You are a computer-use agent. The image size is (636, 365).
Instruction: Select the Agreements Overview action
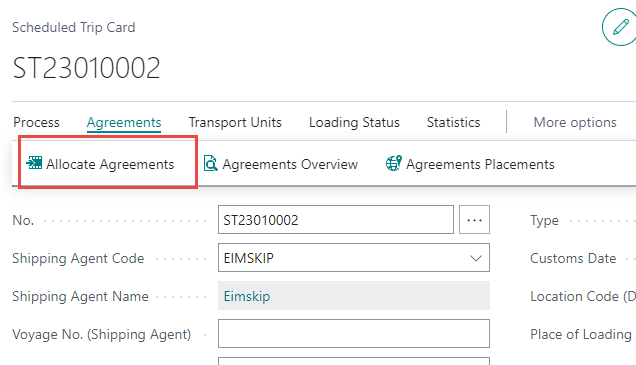click(x=281, y=164)
